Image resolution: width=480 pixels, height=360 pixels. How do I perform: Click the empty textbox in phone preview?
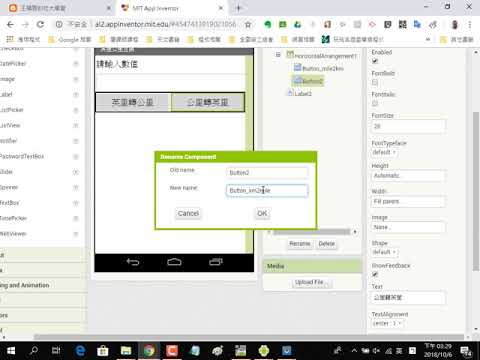point(170,83)
